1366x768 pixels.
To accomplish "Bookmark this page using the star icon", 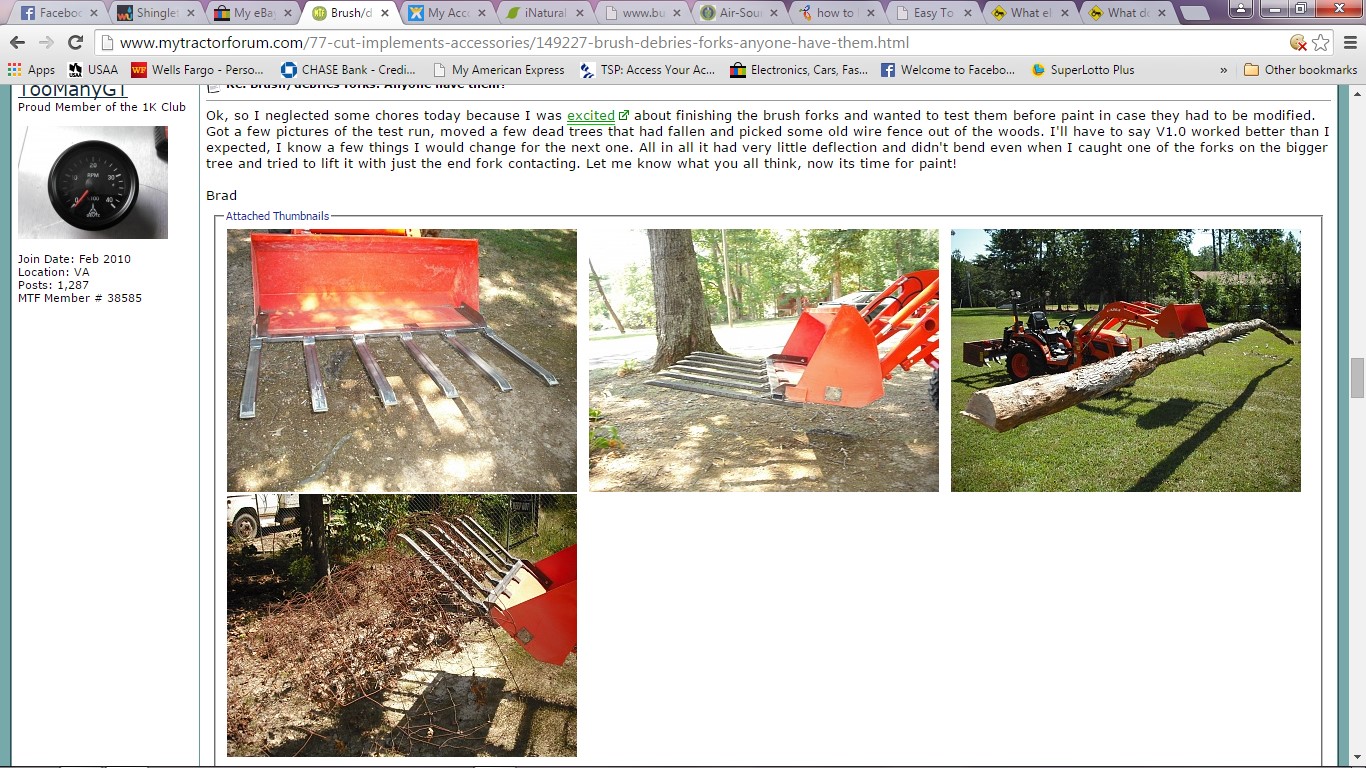I will (1321, 43).
